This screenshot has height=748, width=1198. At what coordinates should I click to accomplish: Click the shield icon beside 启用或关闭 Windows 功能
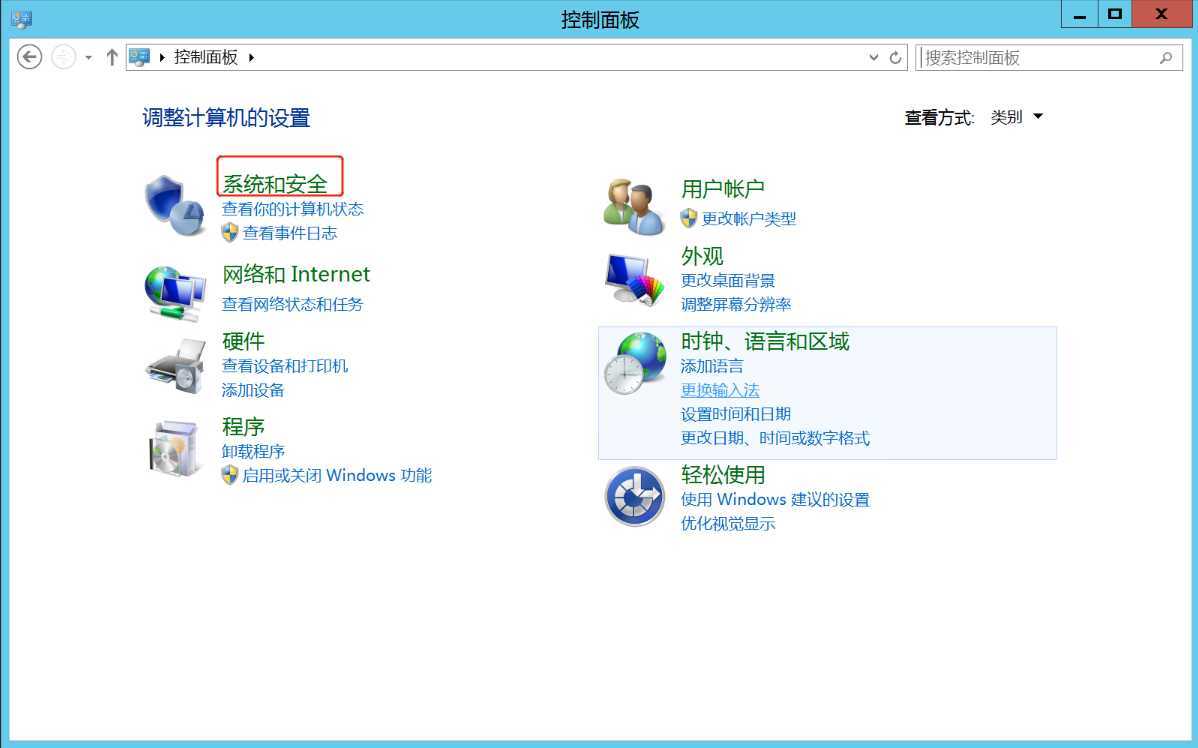point(230,475)
